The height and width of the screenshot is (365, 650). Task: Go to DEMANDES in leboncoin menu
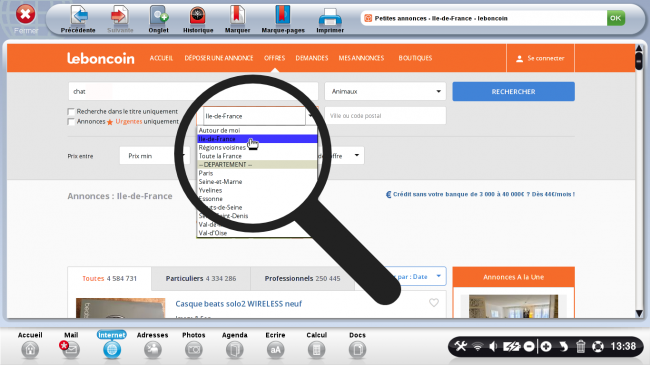coord(312,58)
